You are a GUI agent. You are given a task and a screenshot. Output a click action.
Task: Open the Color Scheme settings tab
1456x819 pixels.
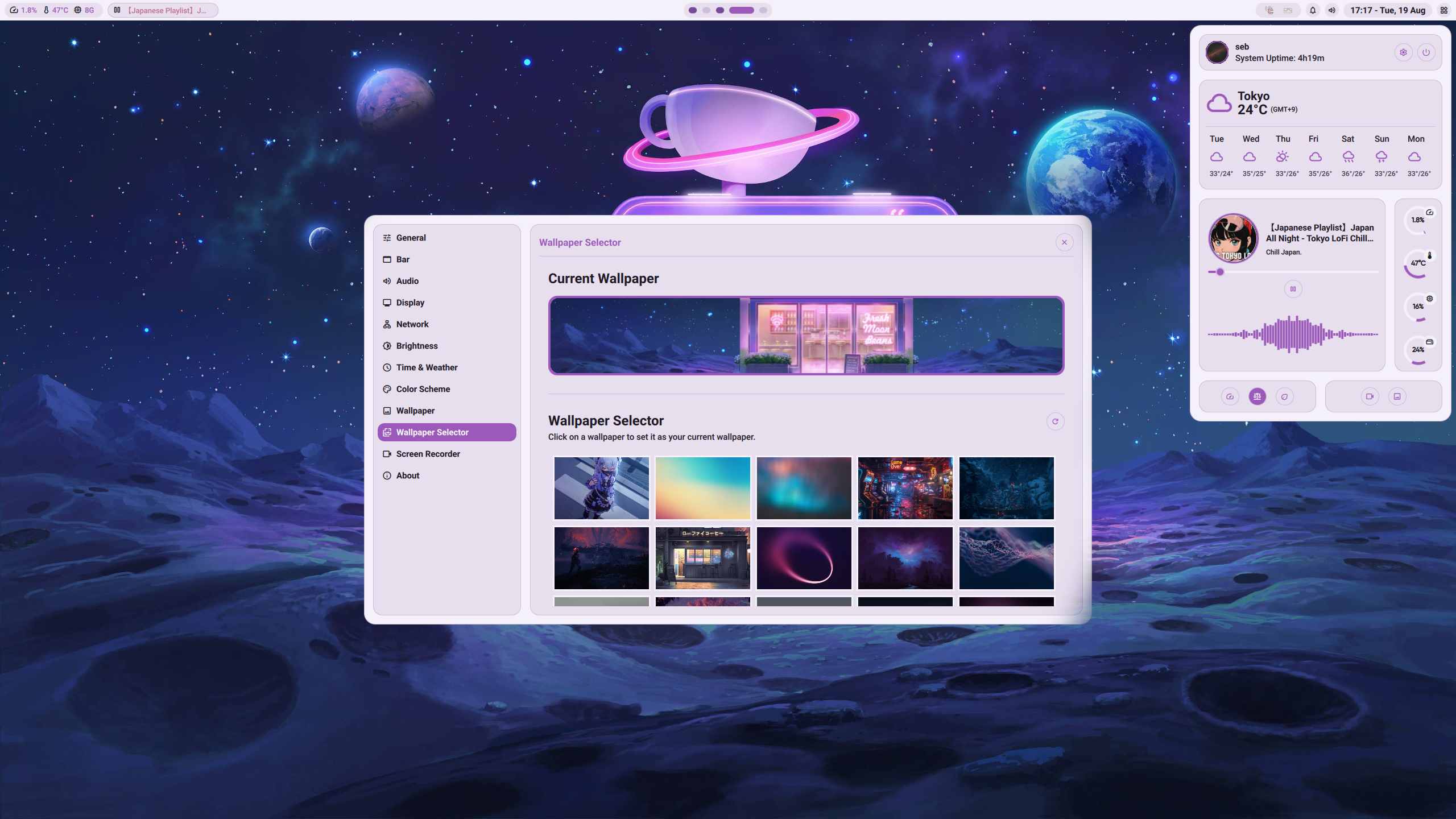tap(423, 389)
